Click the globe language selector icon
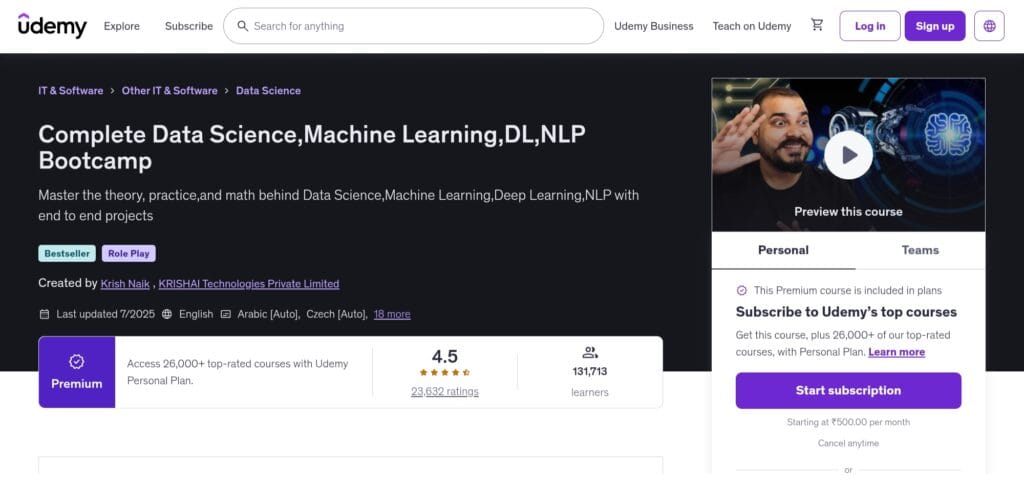Screen dimensions: 1024x481 (x=989, y=26)
